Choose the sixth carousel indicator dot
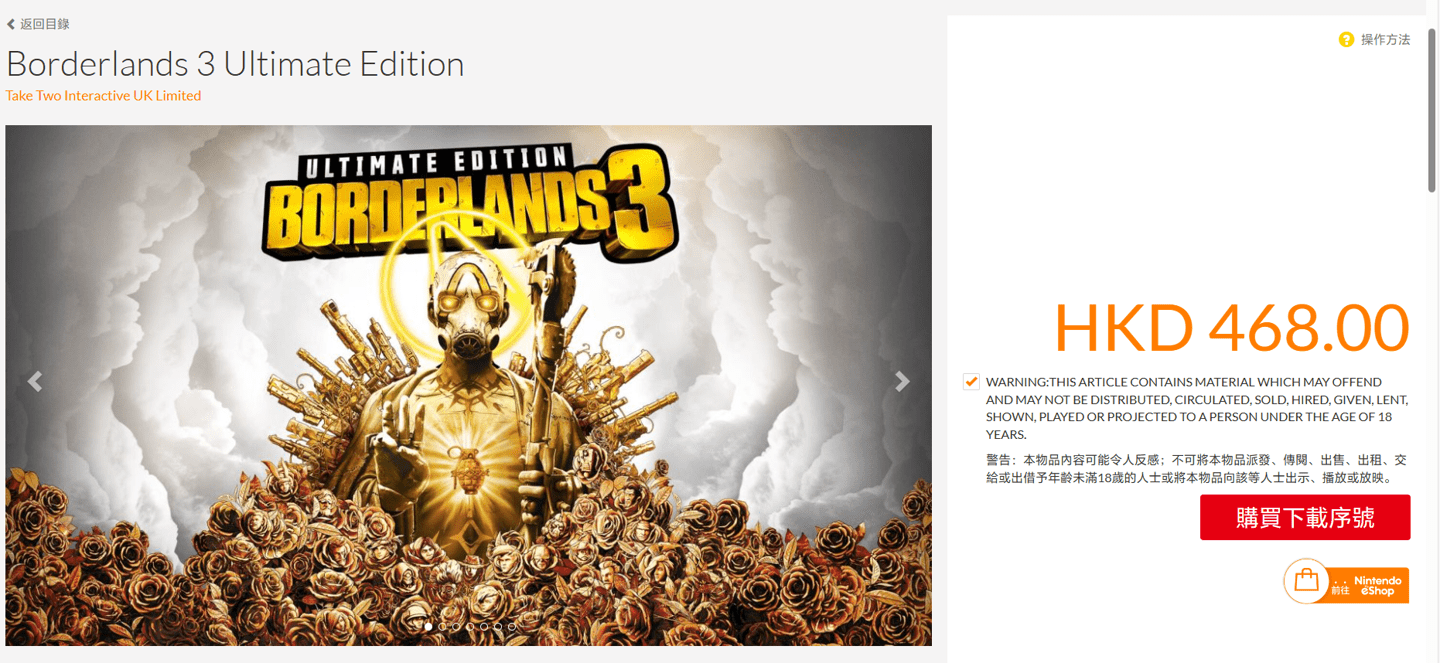The width and height of the screenshot is (1440, 663). tap(498, 627)
